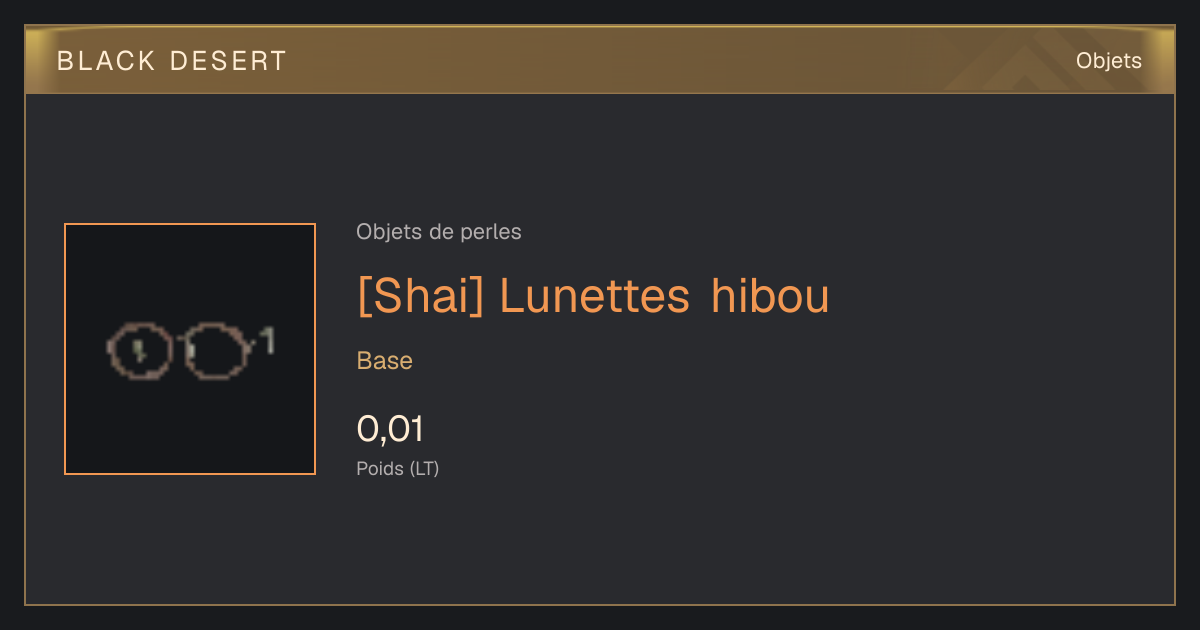The width and height of the screenshot is (1200, 630).
Task: Click the owl glasses item icon
Action: 190,350
